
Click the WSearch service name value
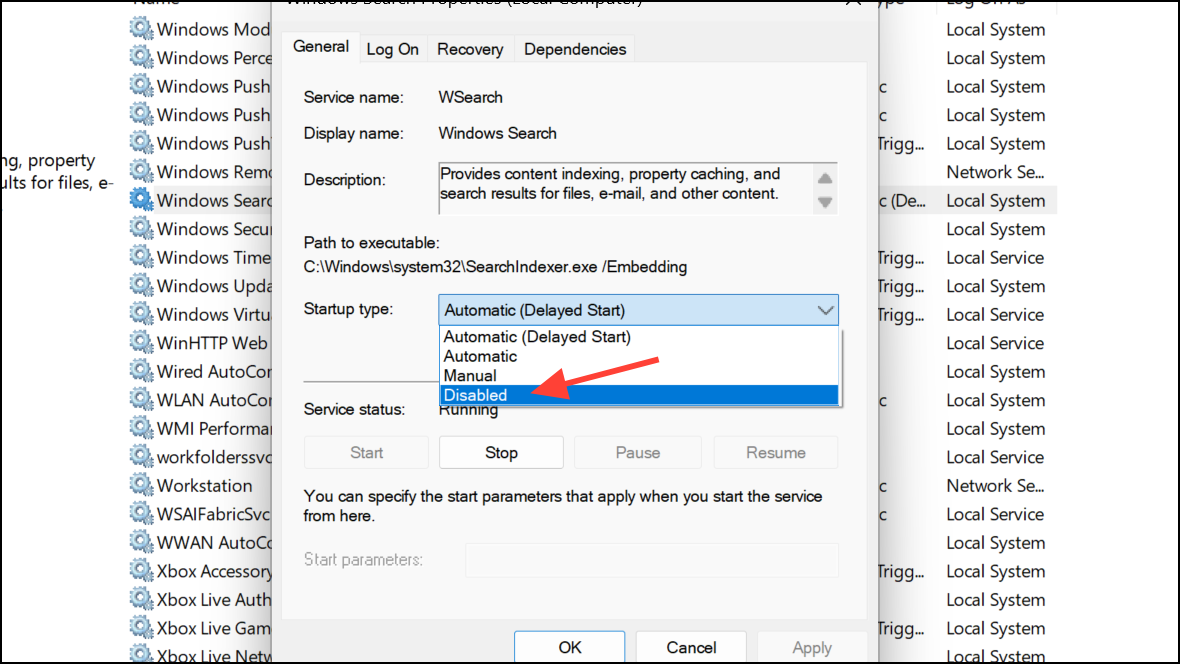[470, 97]
